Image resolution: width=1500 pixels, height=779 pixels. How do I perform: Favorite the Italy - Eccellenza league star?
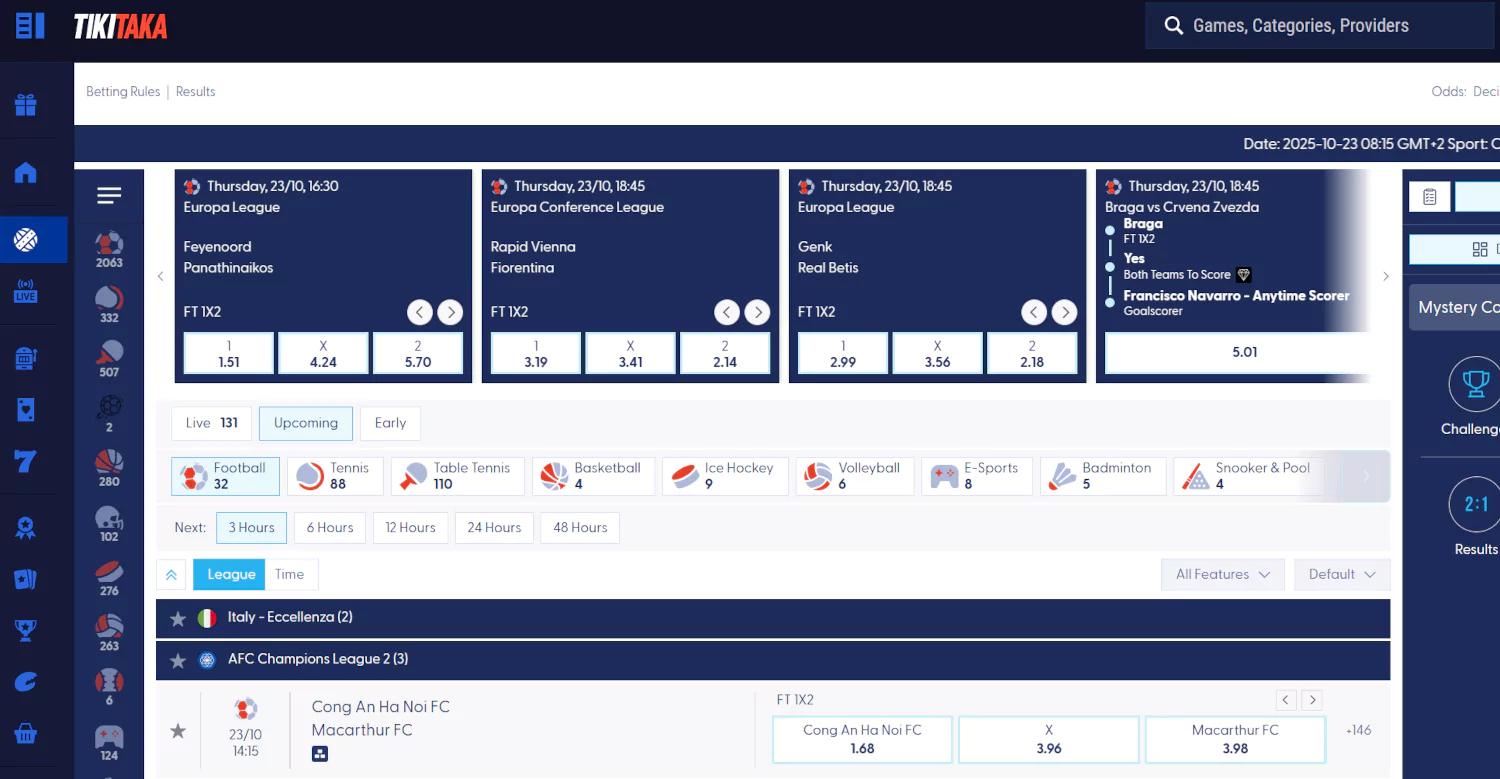[x=178, y=619]
